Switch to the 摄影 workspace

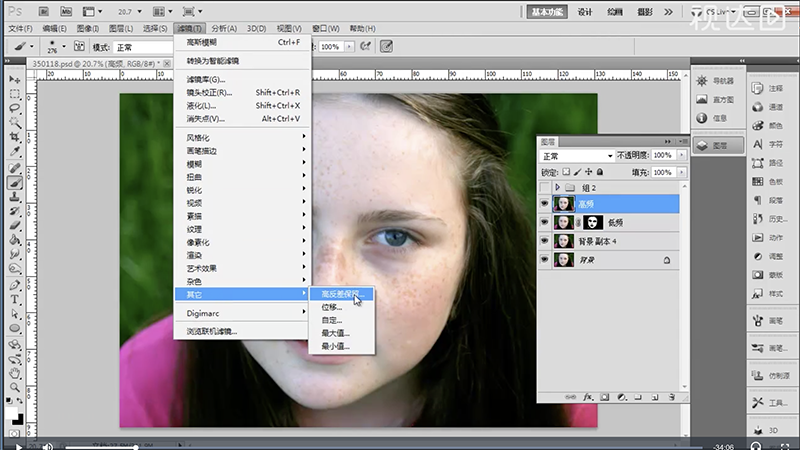[645, 12]
